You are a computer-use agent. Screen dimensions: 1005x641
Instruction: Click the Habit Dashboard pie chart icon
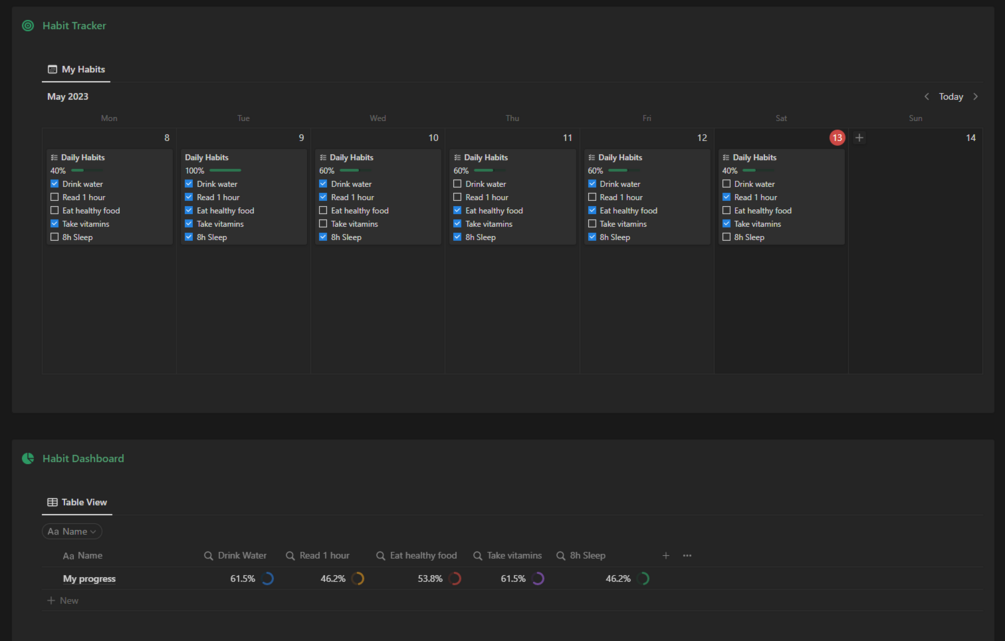tap(28, 458)
